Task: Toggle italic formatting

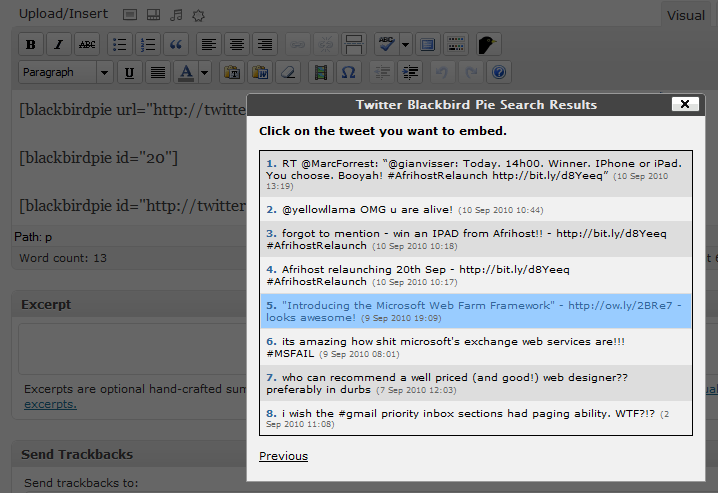Action: click(59, 44)
